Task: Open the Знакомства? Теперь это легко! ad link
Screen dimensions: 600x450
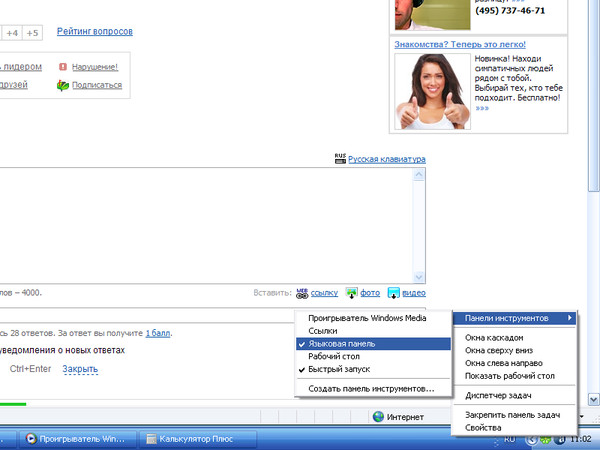Action: (460, 44)
